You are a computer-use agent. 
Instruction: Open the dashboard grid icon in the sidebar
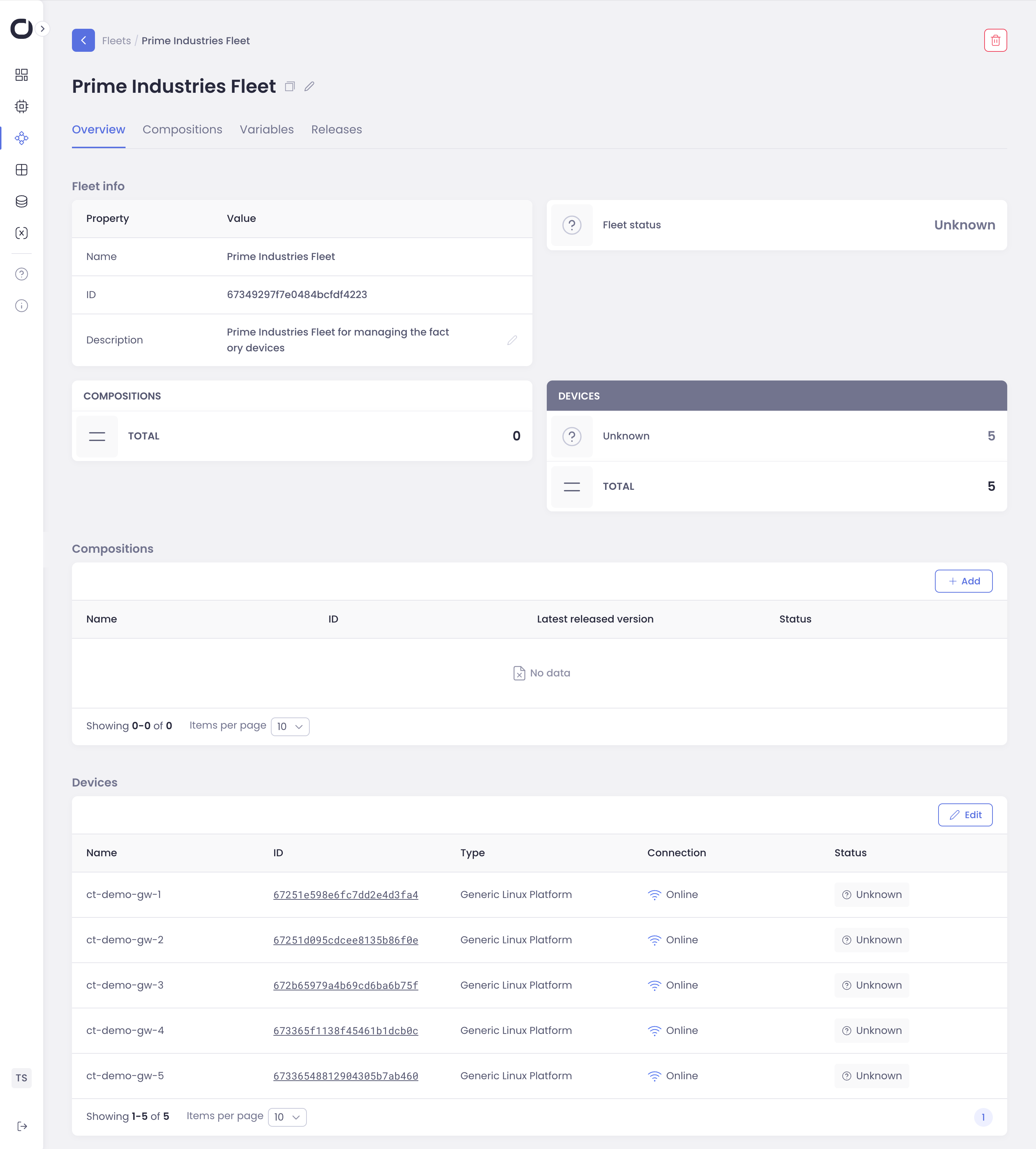22,74
